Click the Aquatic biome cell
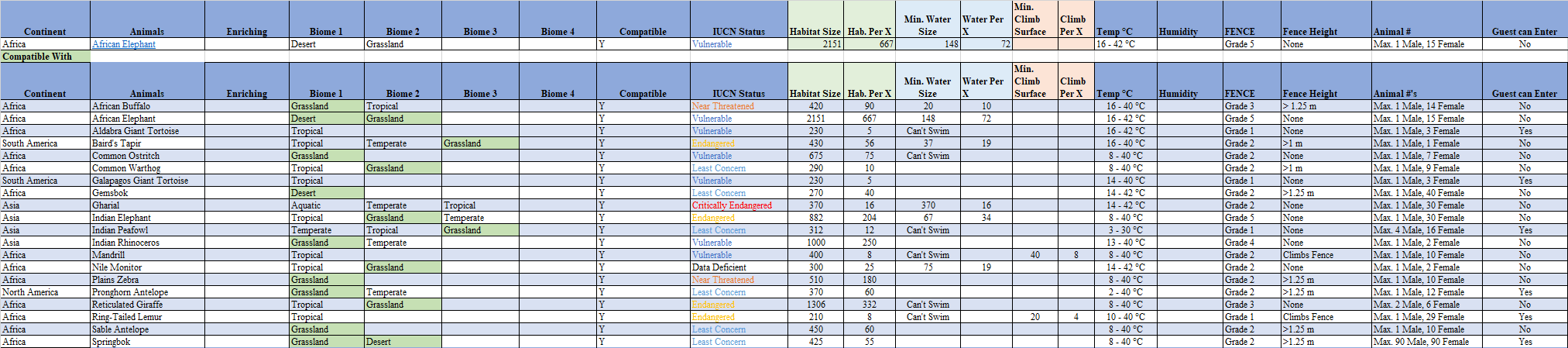Viewport: 1568px width, 348px height. click(x=306, y=205)
